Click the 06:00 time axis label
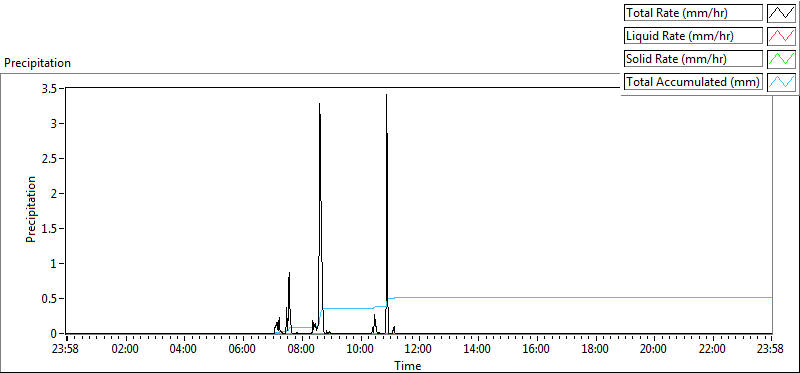Image resolution: width=800 pixels, height=373 pixels. (243, 349)
